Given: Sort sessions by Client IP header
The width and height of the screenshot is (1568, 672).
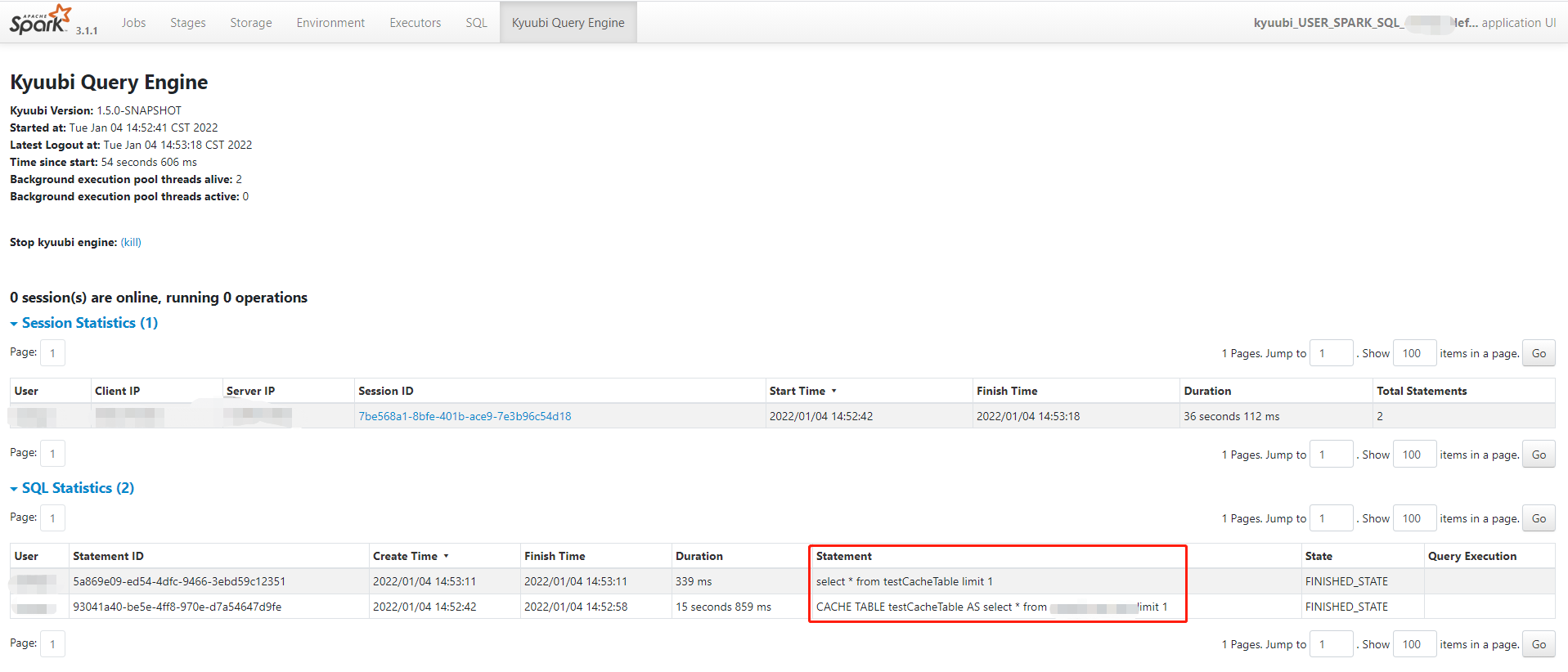Looking at the screenshot, I should [x=117, y=391].
